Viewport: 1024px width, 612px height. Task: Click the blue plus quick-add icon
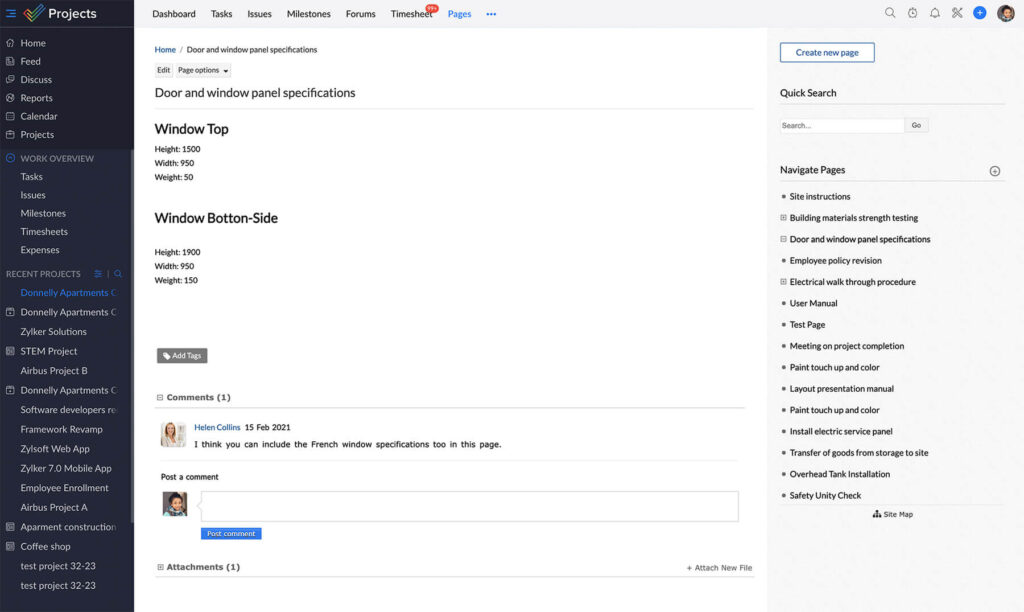(979, 13)
